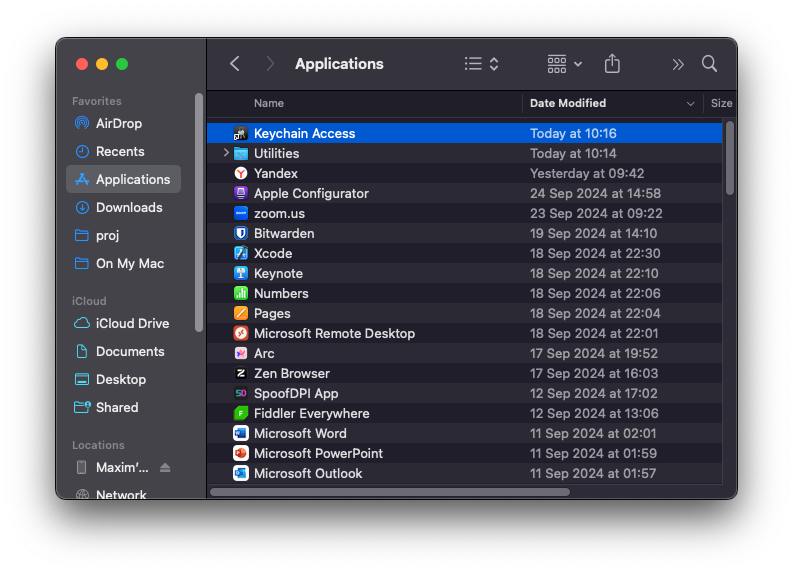This screenshot has height=573, width=793.
Task: Select the '12 Sep 2024 at 13:06' cell
Action: (594, 413)
